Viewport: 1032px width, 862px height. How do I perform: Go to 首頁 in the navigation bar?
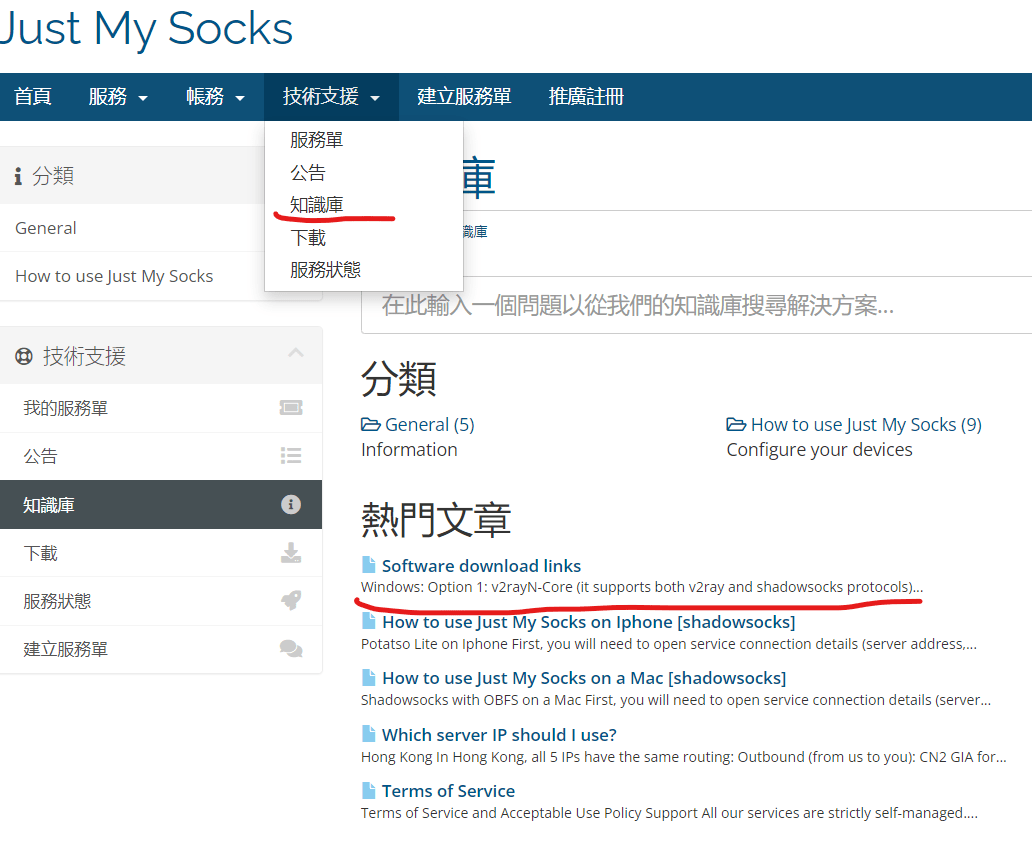tap(33, 97)
